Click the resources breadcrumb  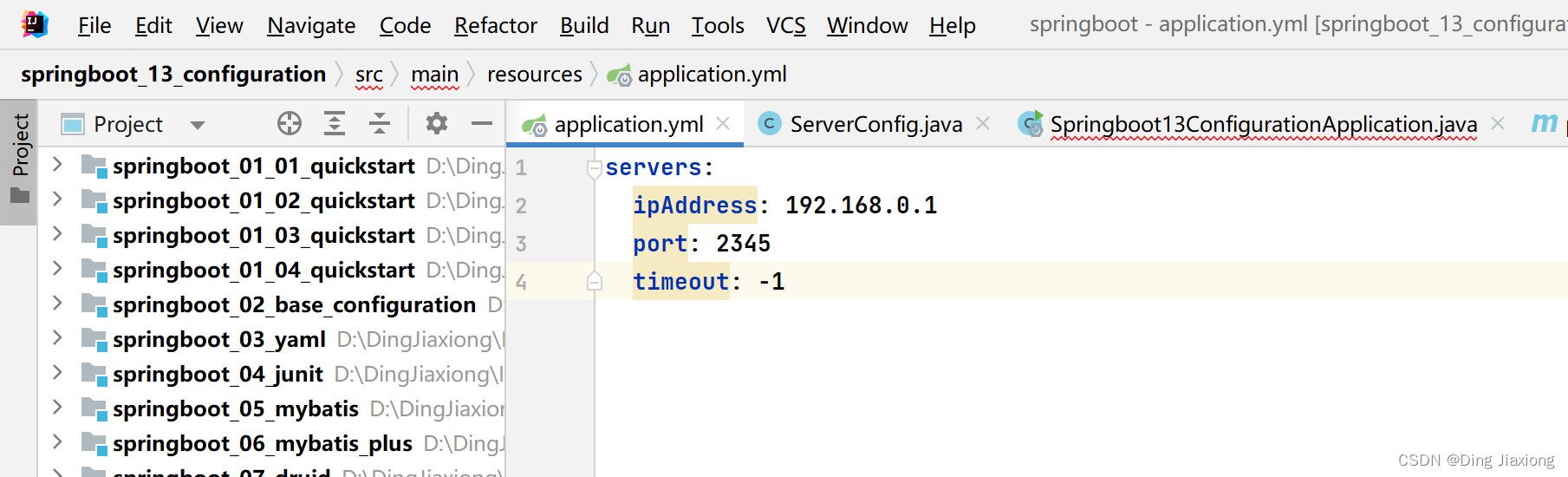pyautogui.click(x=534, y=75)
